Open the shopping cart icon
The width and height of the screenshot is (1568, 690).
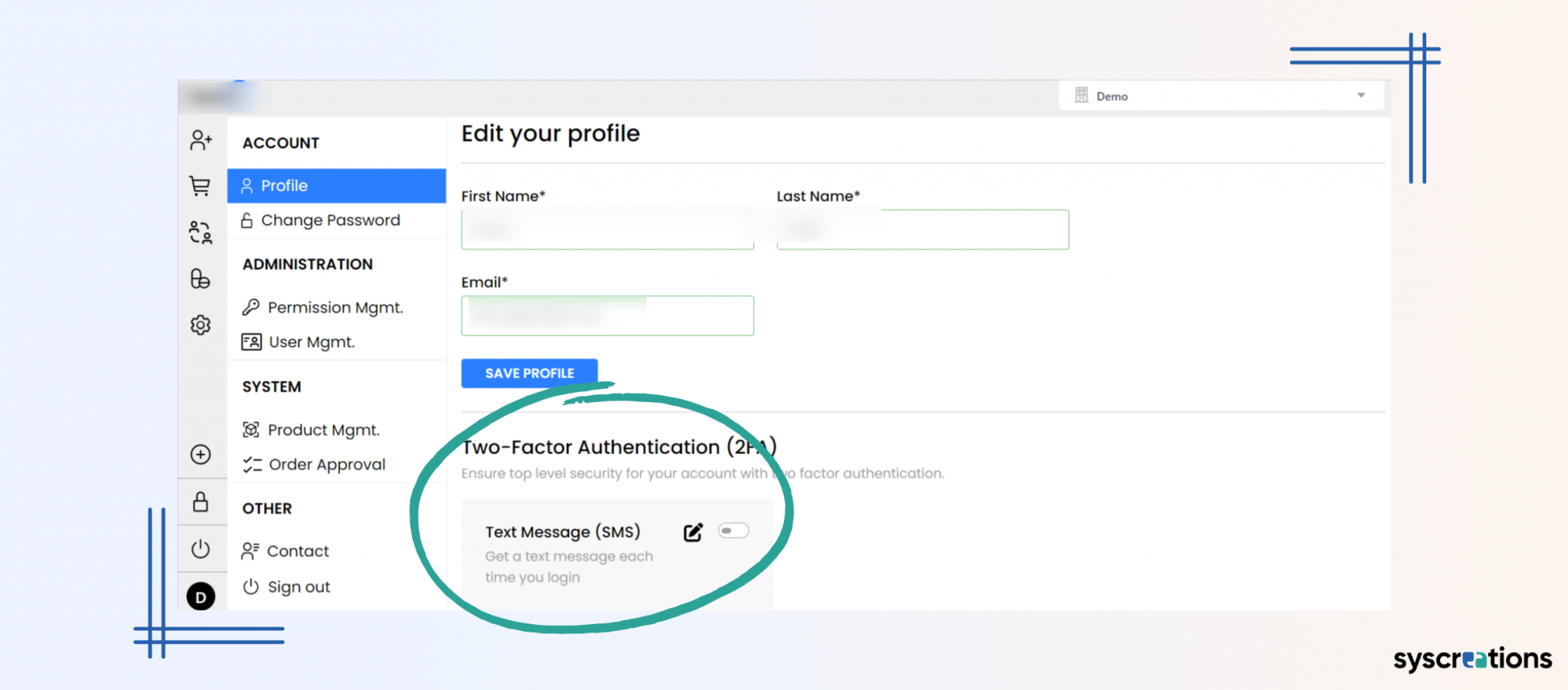point(201,186)
